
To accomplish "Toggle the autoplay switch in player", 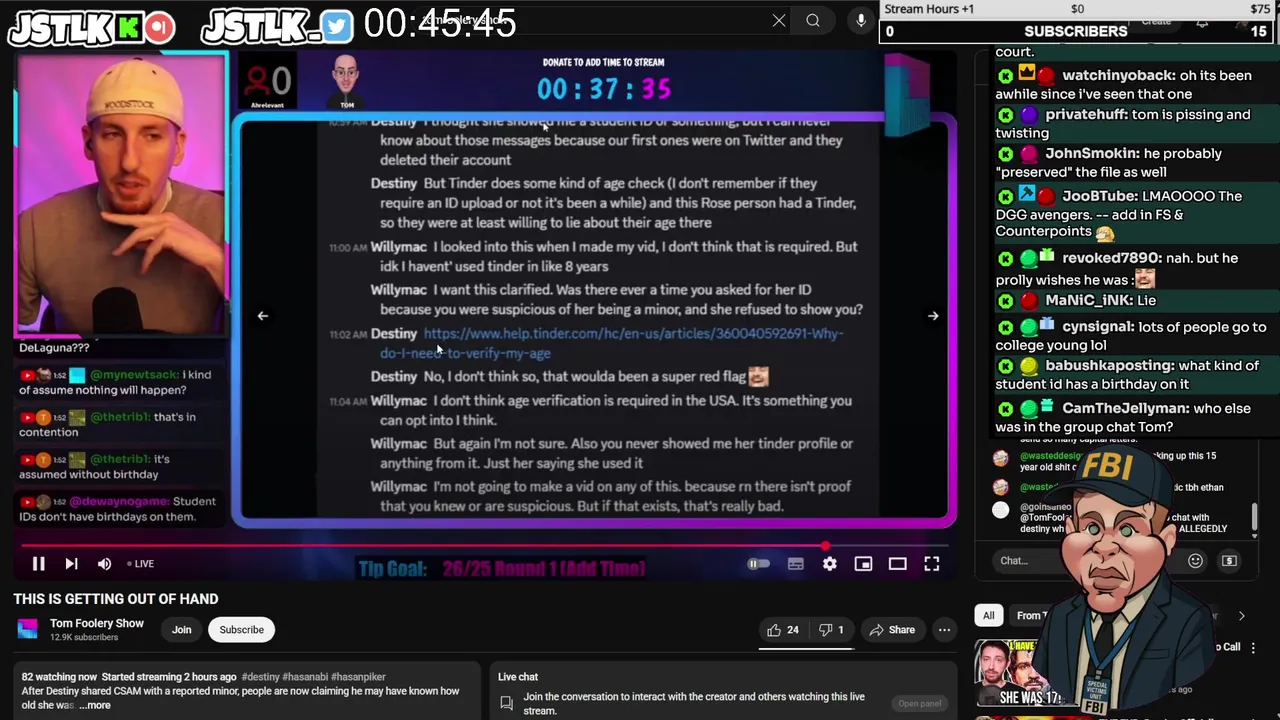I will (759, 564).
